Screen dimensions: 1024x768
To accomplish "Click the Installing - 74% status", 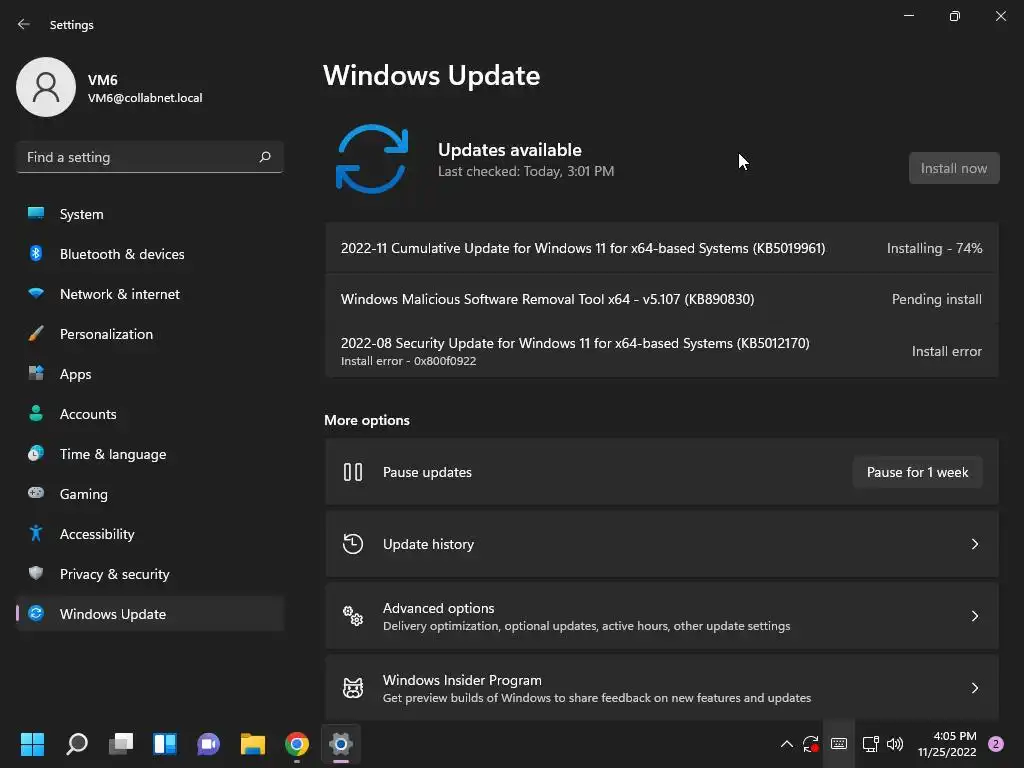I will (935, 248).
